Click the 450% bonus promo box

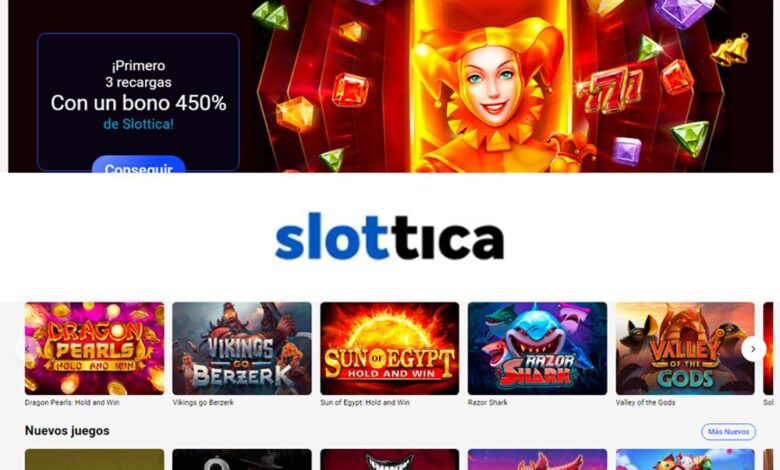tap(138, 102)
